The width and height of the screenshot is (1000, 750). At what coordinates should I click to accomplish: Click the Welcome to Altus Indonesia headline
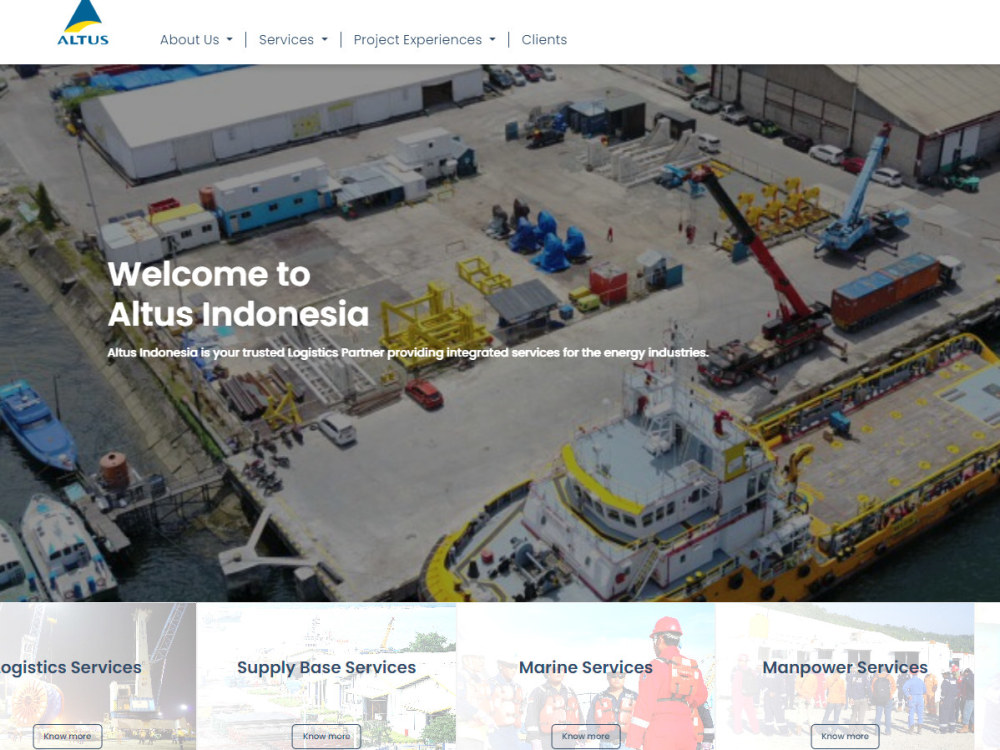tap(238, 294)
